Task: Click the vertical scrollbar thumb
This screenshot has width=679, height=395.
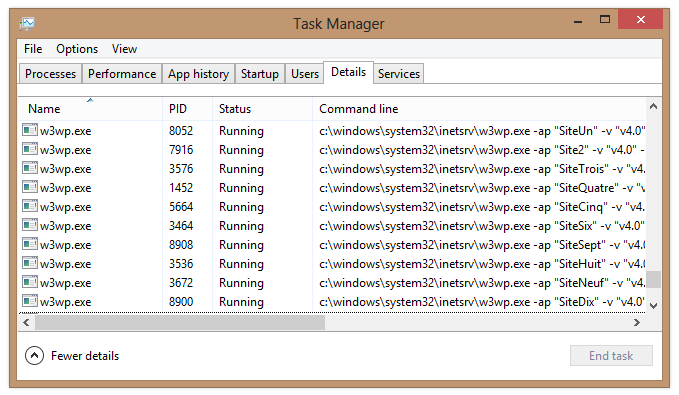Action: pos(653,279)
